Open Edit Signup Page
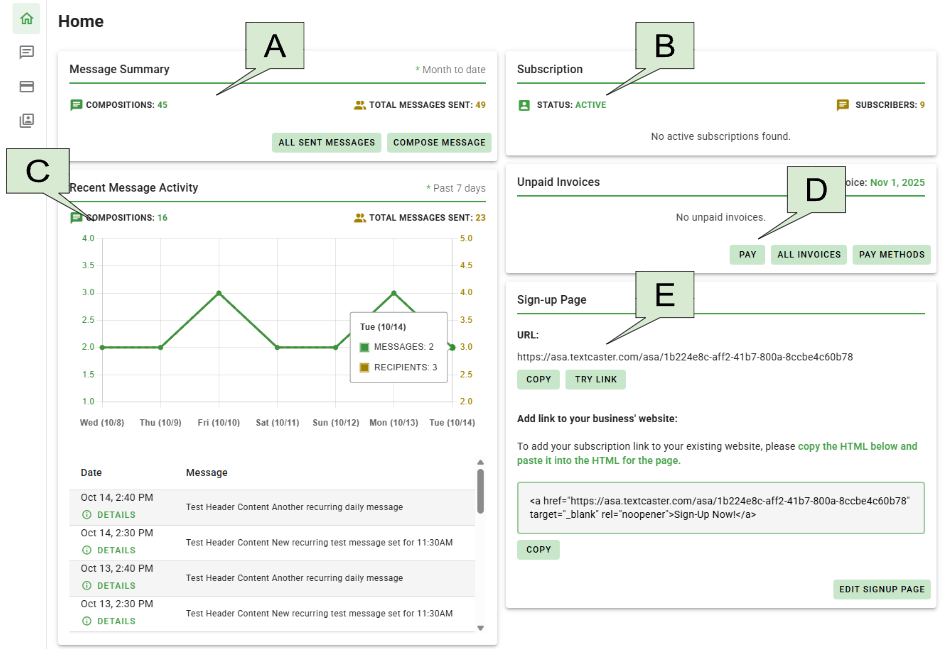 tap(881, 589)
